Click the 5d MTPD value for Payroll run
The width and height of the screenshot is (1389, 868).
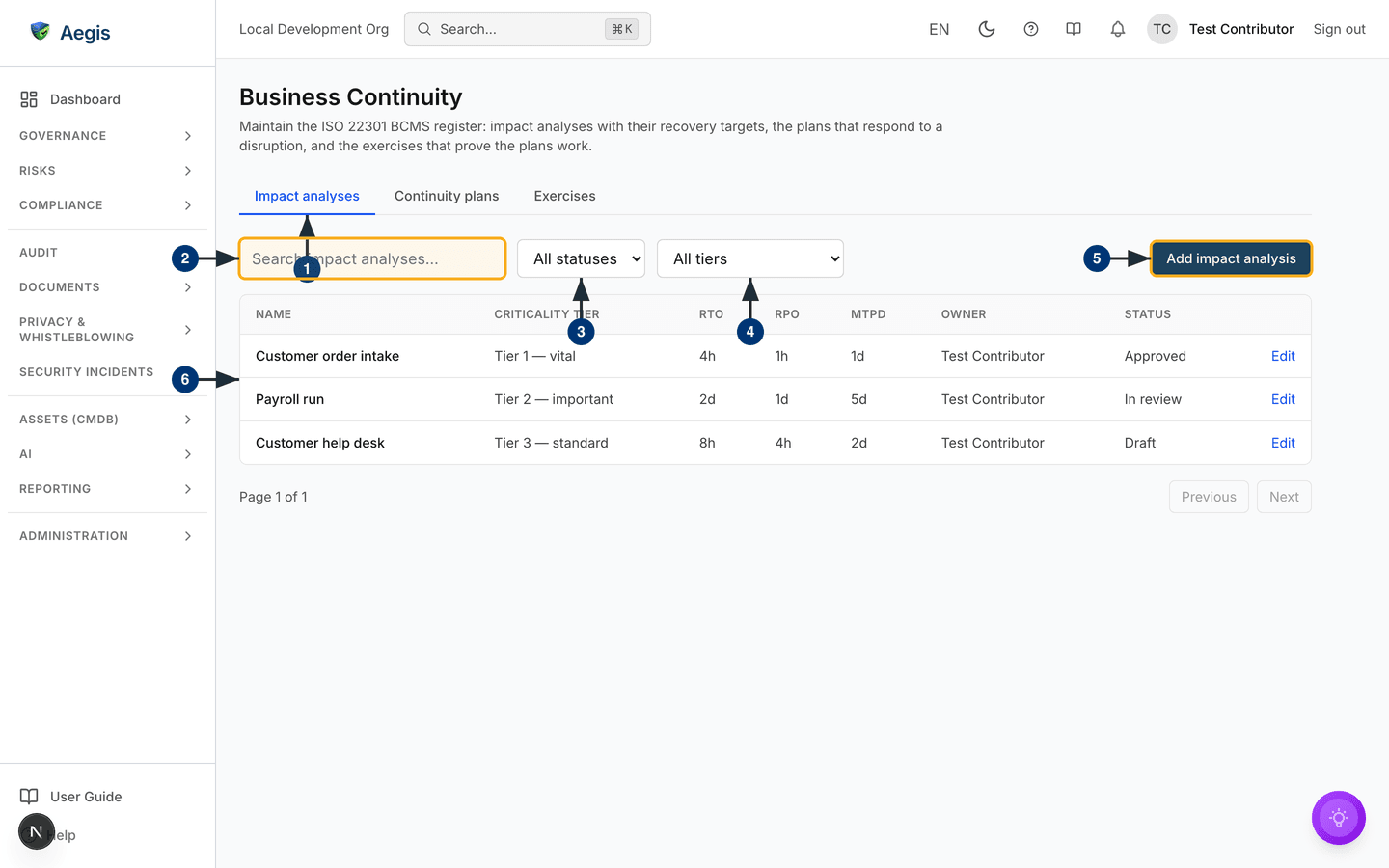(x=858, y=399)
